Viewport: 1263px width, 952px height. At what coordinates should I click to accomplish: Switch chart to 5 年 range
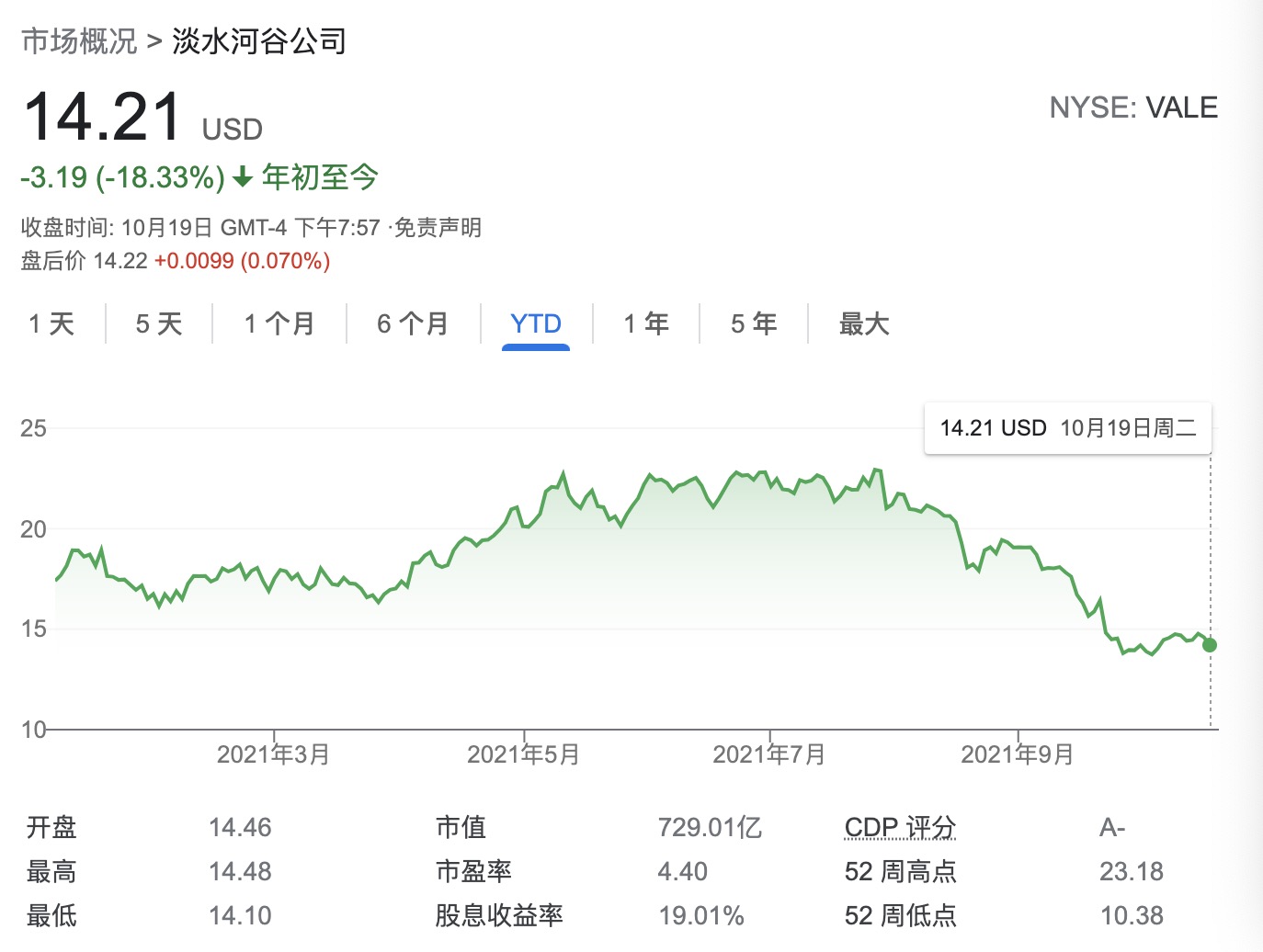pos(754,323)
